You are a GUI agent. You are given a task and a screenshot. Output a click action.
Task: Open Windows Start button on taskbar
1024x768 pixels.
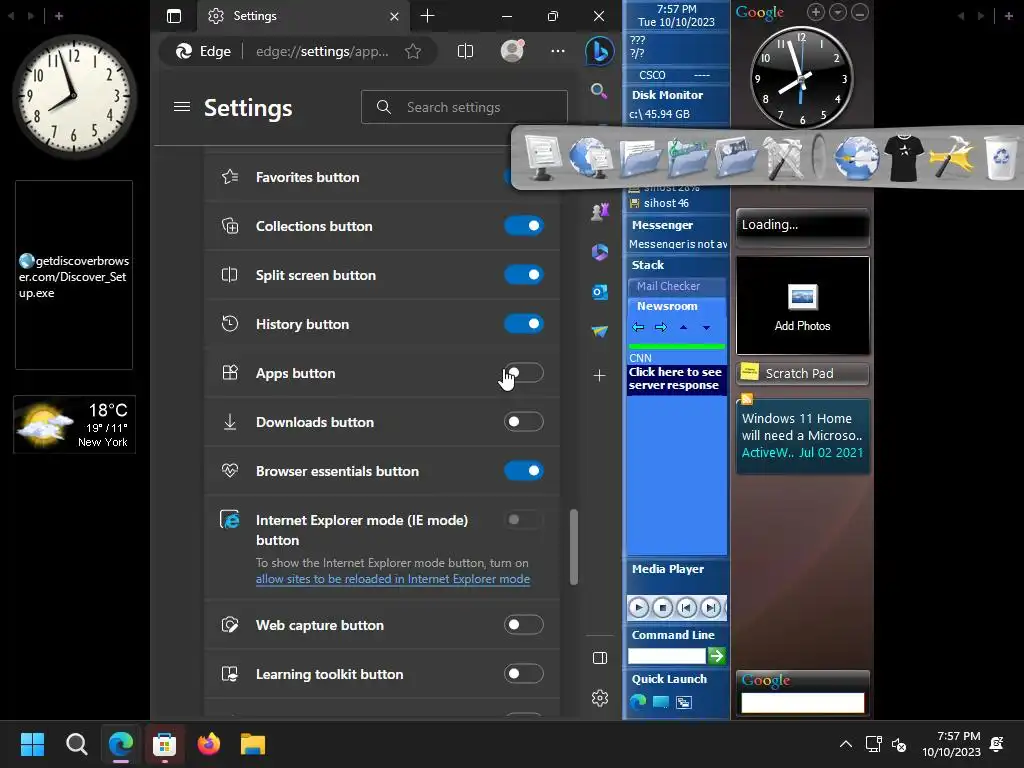(32, 744)
